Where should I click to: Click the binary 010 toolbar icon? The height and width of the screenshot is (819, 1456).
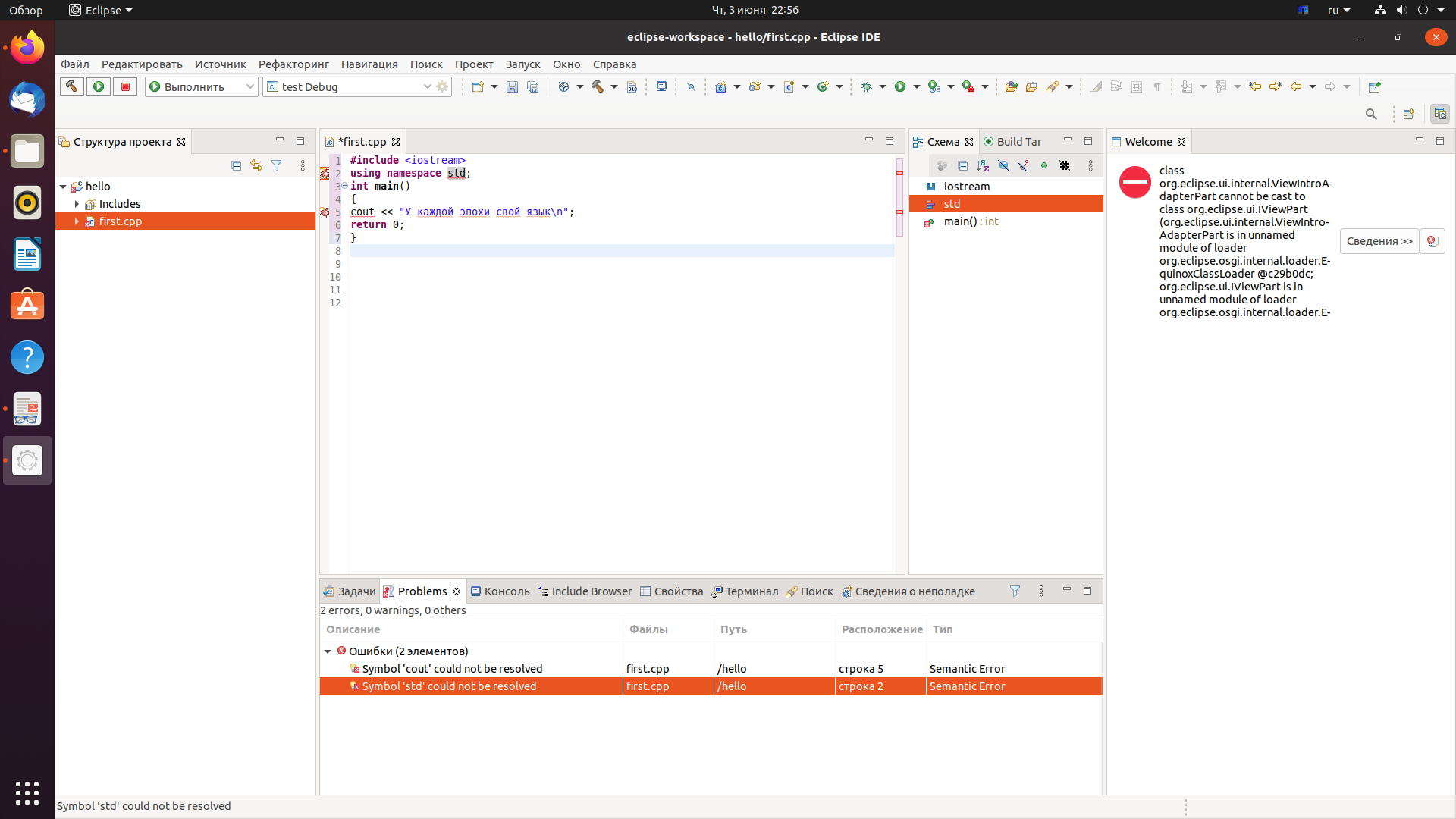(x=632, y=86)
